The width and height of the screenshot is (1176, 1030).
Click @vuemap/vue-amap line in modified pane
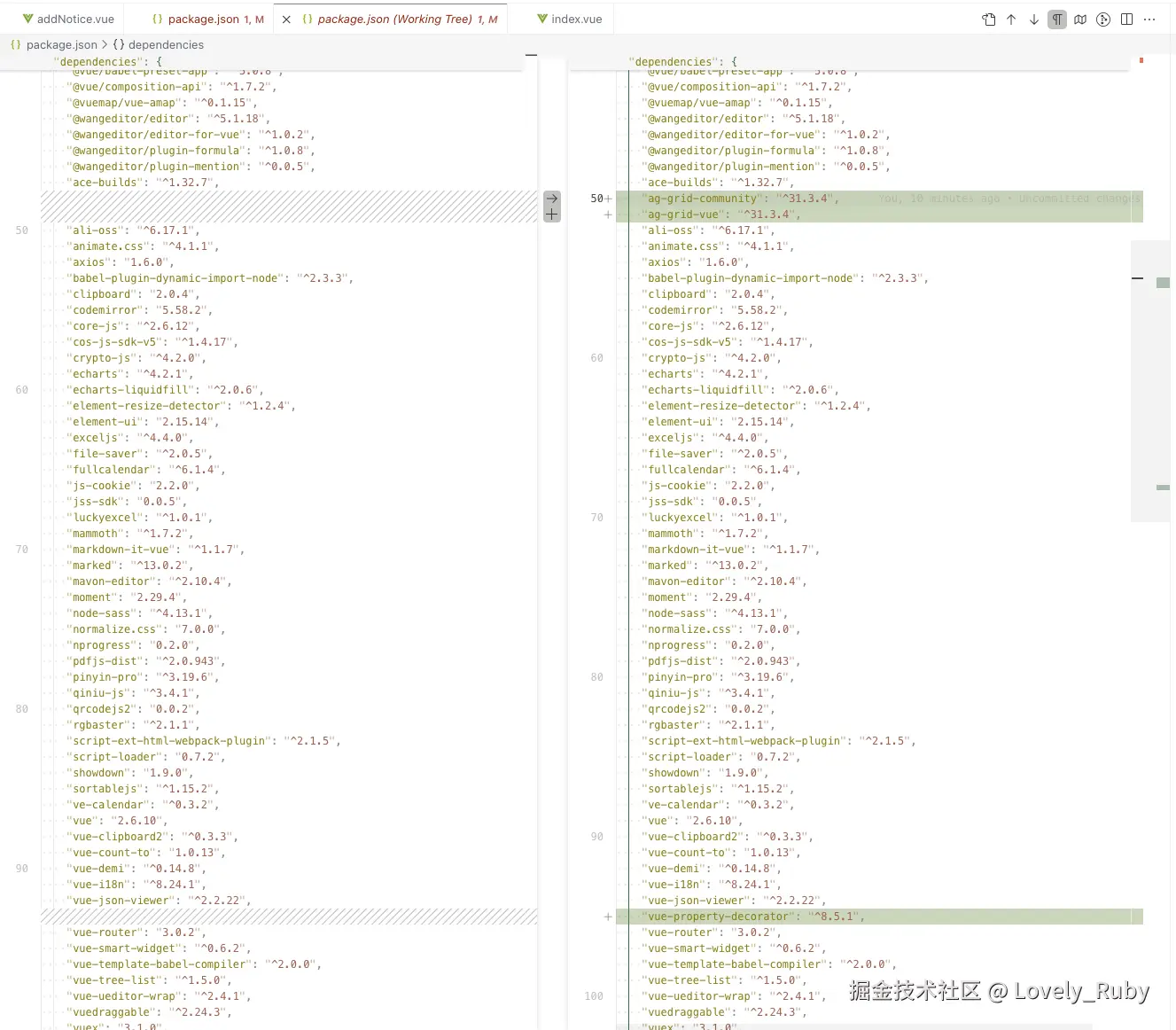click(736, 103)
